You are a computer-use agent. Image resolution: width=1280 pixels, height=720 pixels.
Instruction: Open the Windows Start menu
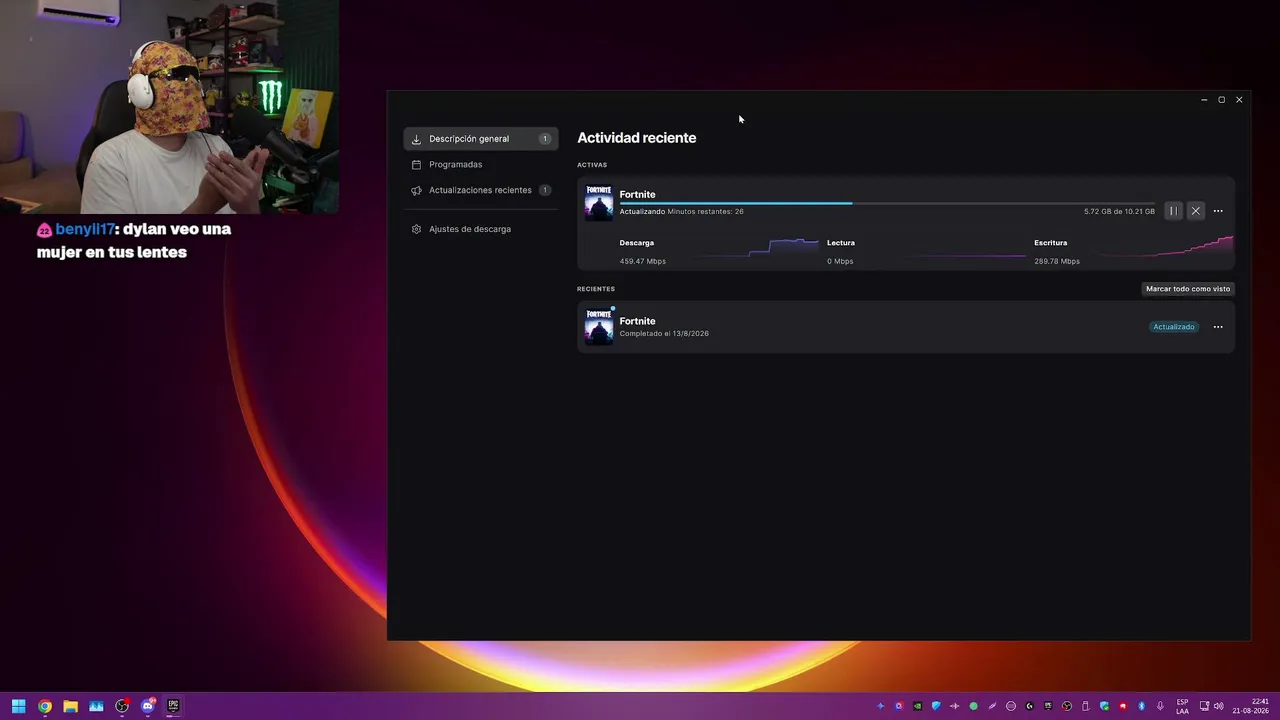(x=18, y=706)
